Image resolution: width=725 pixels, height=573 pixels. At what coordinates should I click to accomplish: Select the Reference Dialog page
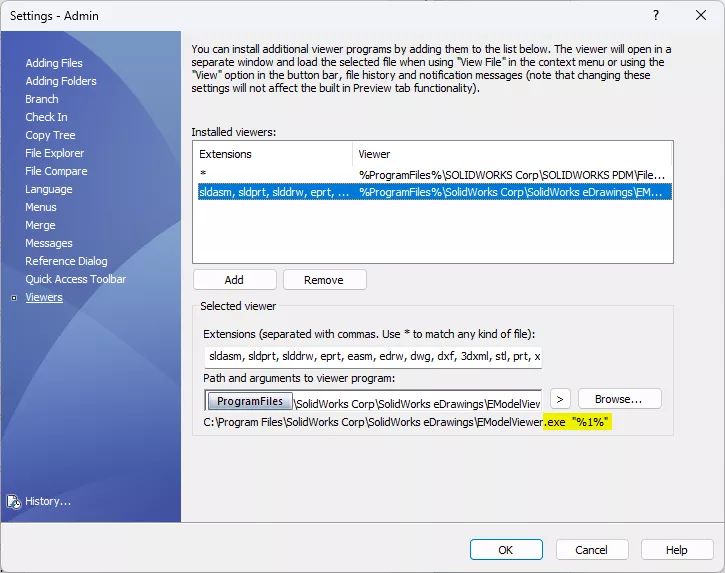coord(66,261)
